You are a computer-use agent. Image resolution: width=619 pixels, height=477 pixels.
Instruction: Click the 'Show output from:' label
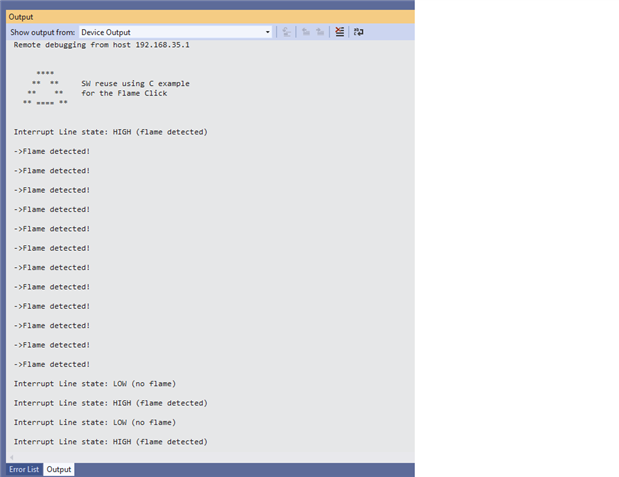coord(42,32)
